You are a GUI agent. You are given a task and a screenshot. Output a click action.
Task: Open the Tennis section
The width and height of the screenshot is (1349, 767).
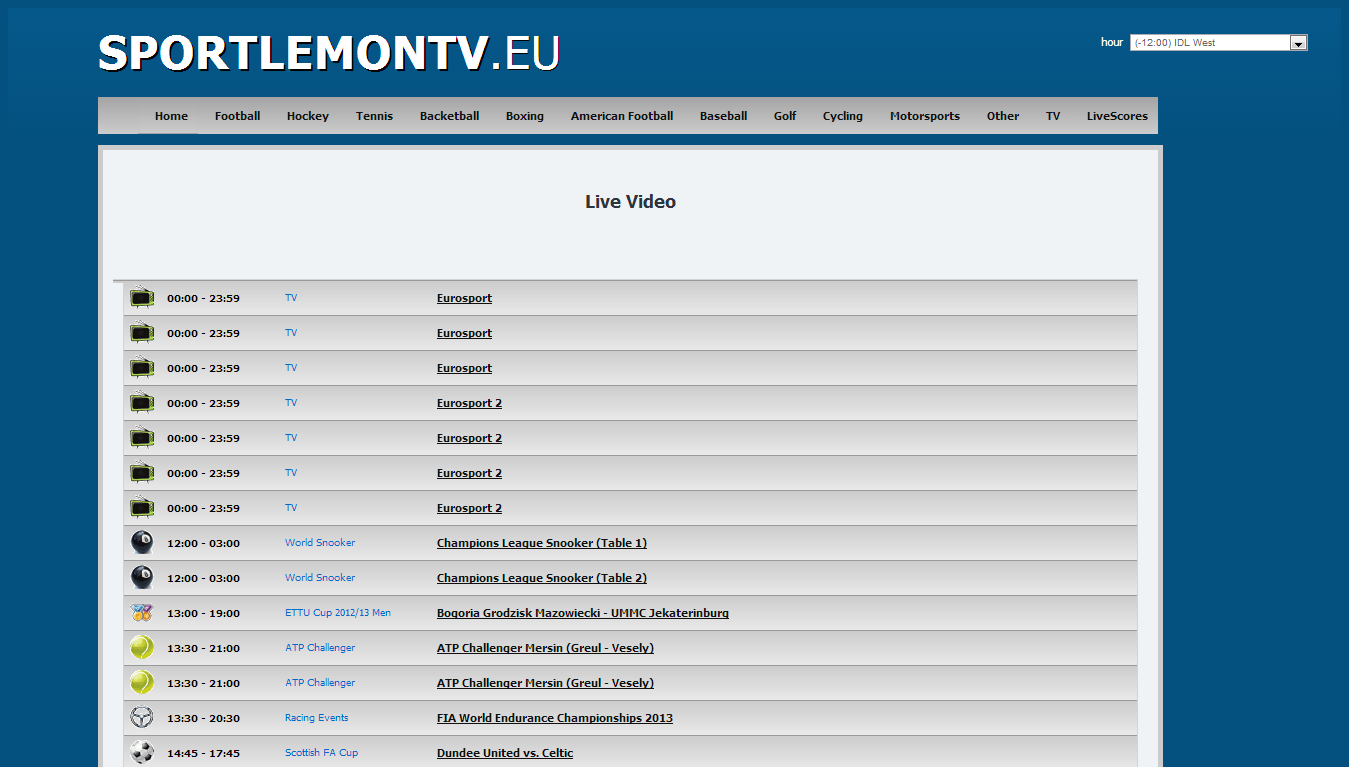coord(374,116)
